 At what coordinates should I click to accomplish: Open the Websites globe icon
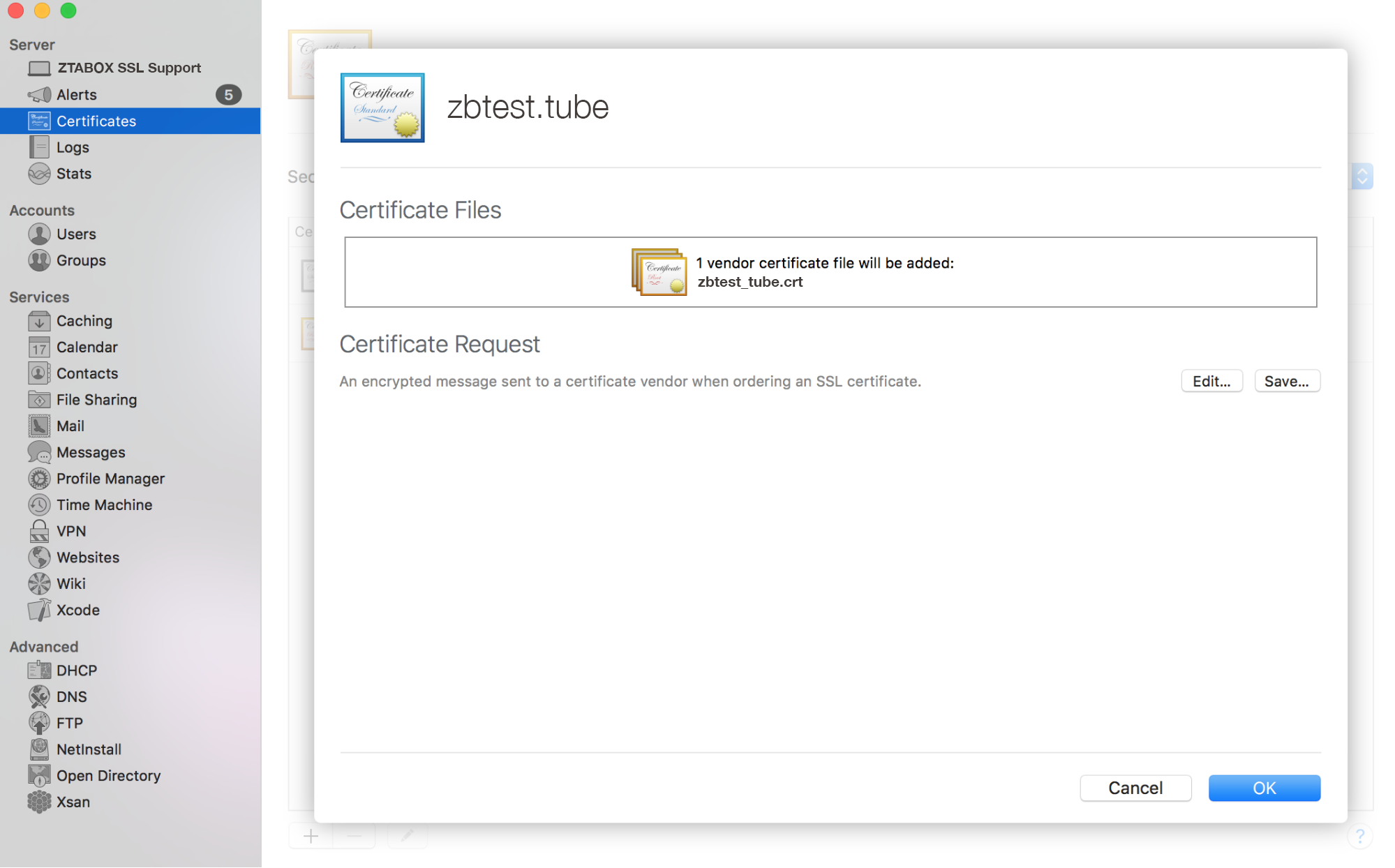(x=39, y=558)
